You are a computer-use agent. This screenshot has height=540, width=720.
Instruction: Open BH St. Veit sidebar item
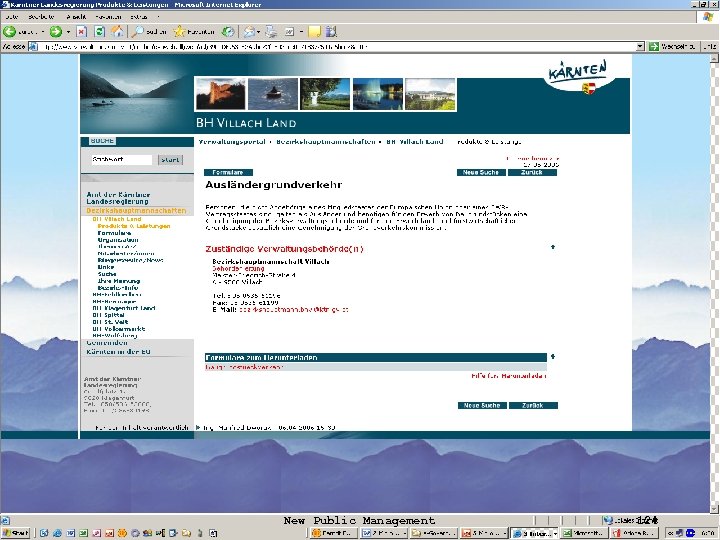tap(110, 322)
